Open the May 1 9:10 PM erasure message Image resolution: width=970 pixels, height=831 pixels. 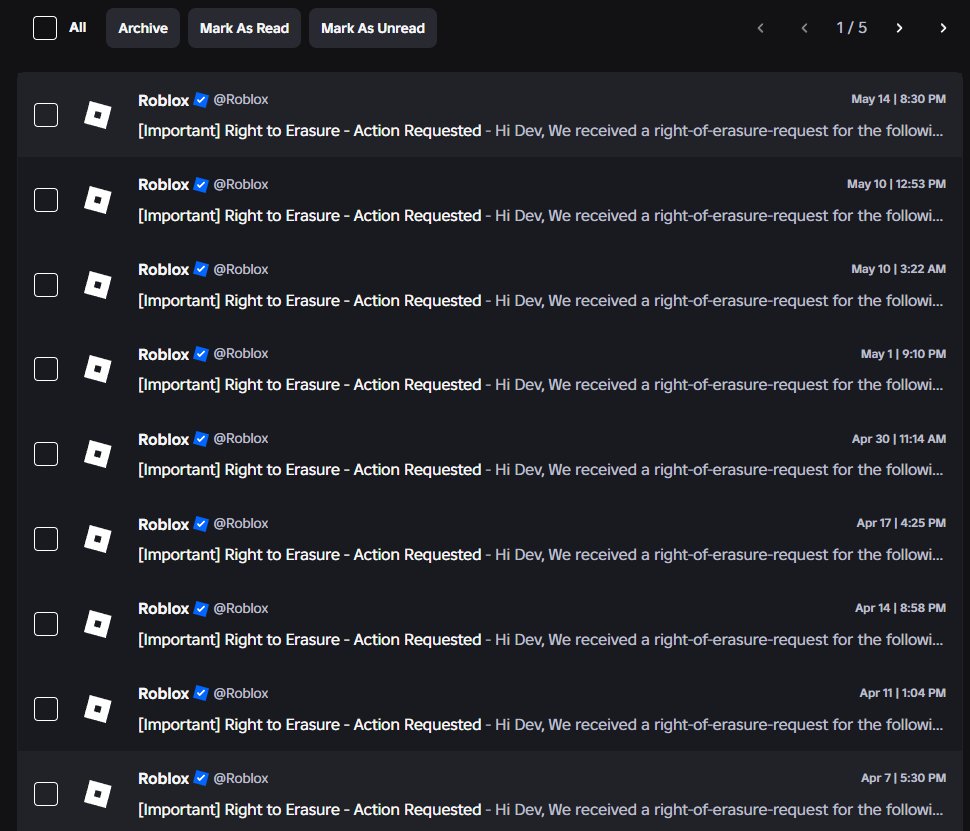click(x=490, y=369)
